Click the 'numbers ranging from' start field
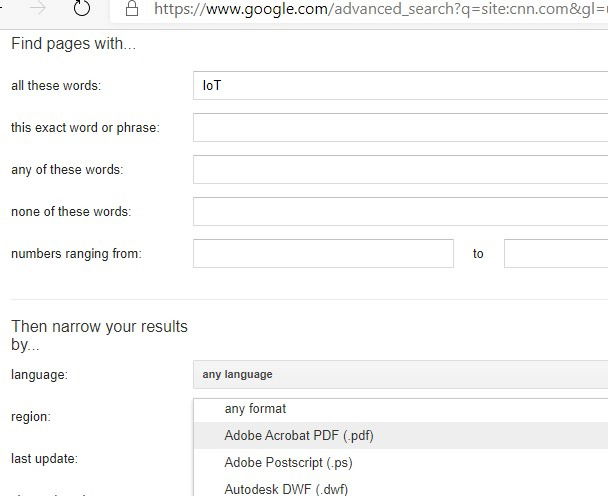The image size is (608, 496). coord(323,254)
